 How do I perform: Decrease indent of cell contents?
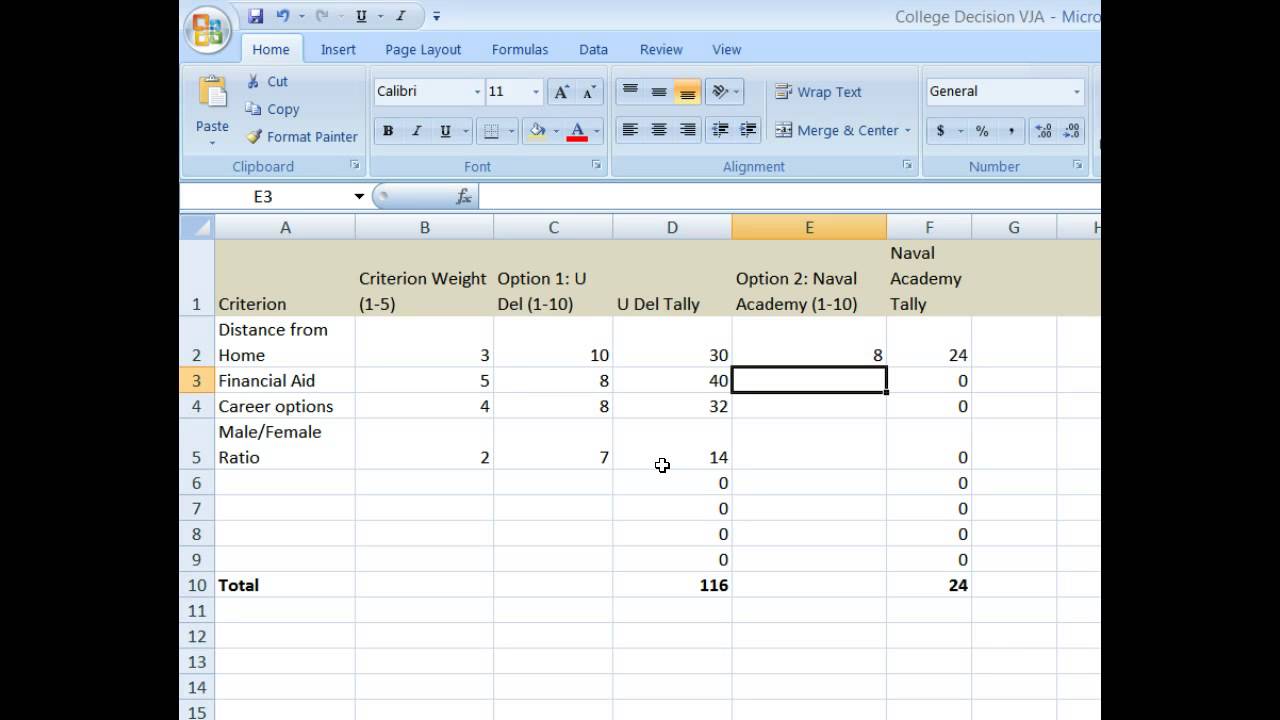click(719, 130)
